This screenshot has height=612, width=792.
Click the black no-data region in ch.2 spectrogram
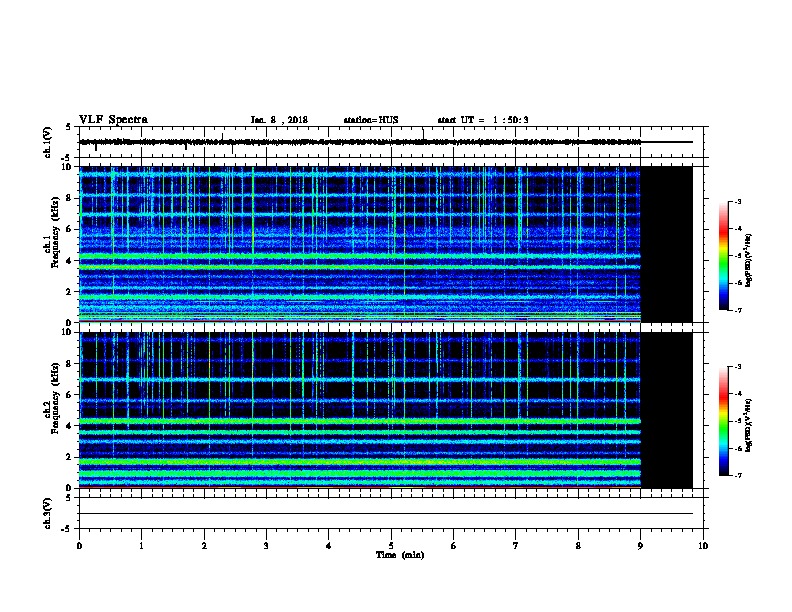[x=667, y=410]
